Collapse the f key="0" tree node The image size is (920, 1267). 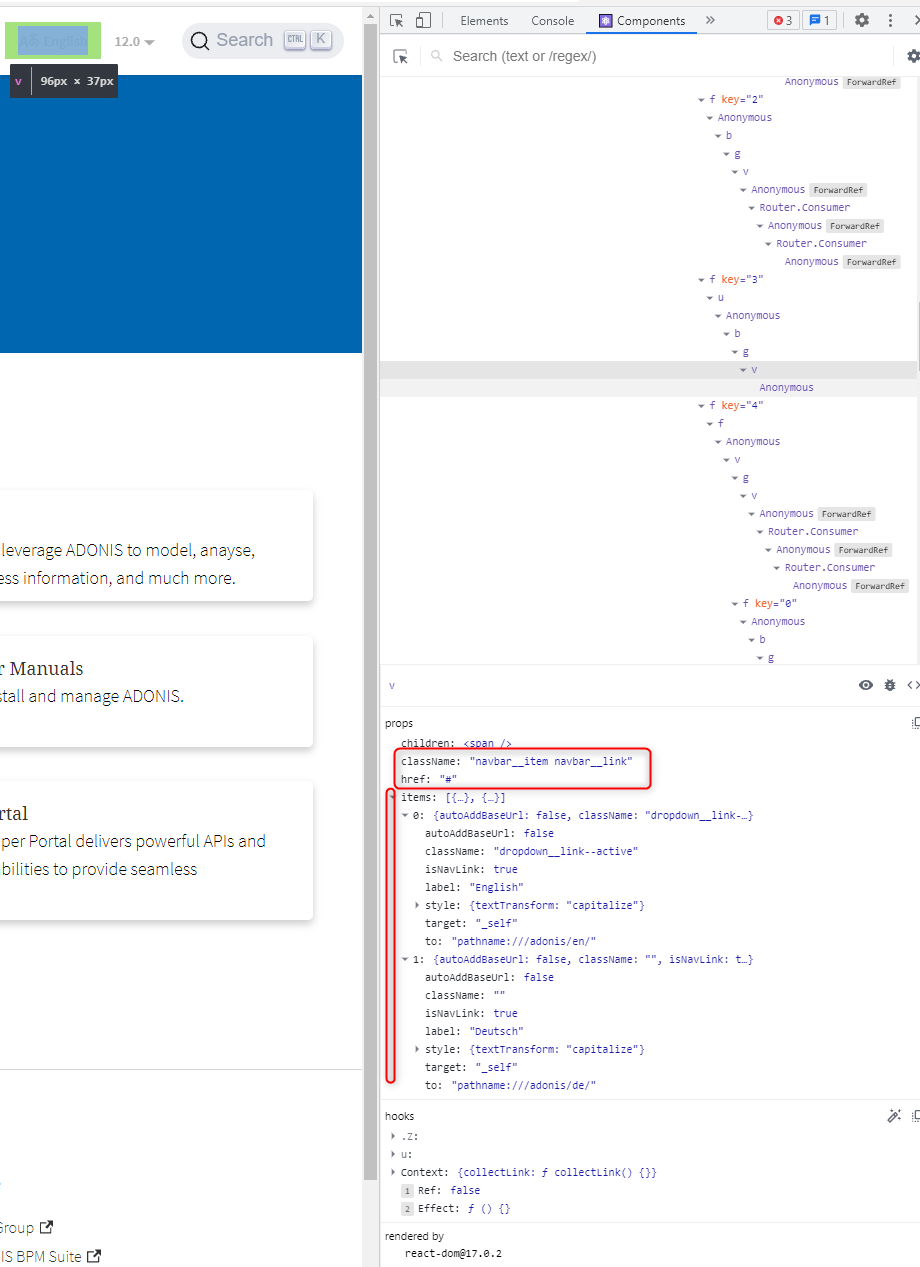[735, 603]
